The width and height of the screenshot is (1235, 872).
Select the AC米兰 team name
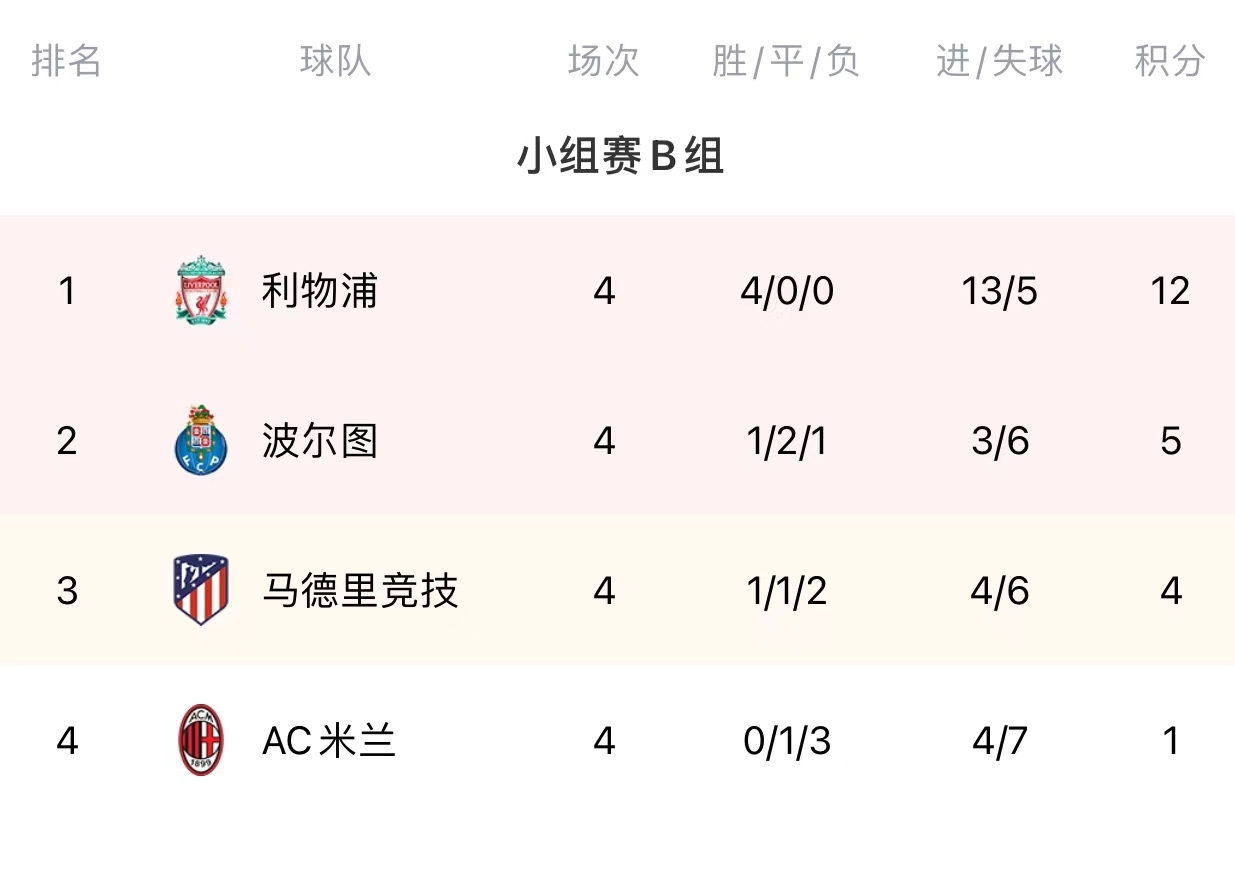[x=329, y=741]
